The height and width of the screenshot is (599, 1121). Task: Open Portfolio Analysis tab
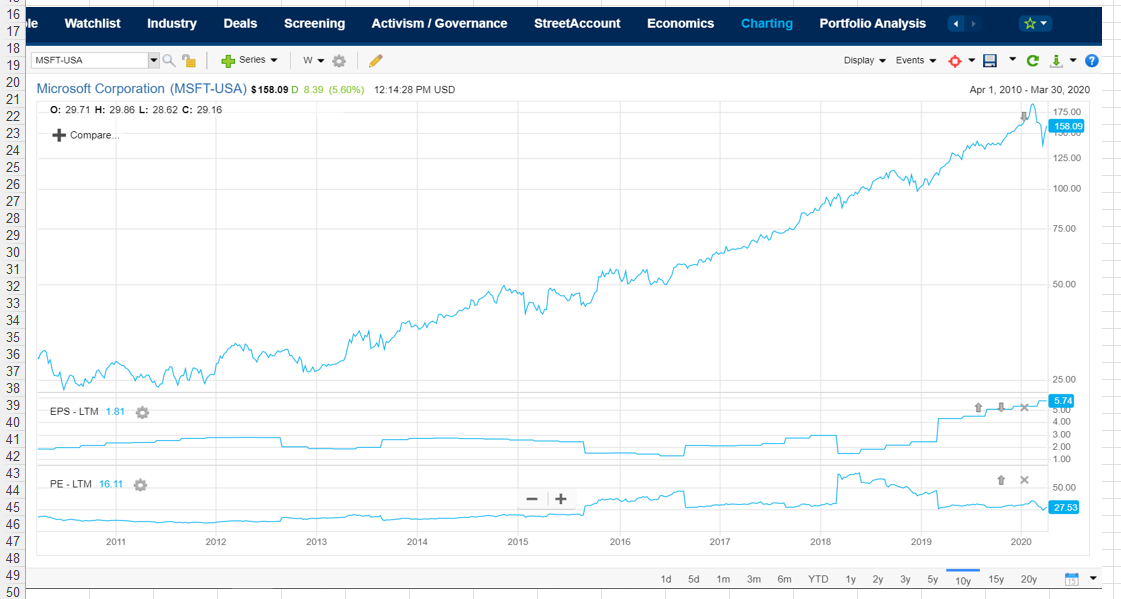872,24
